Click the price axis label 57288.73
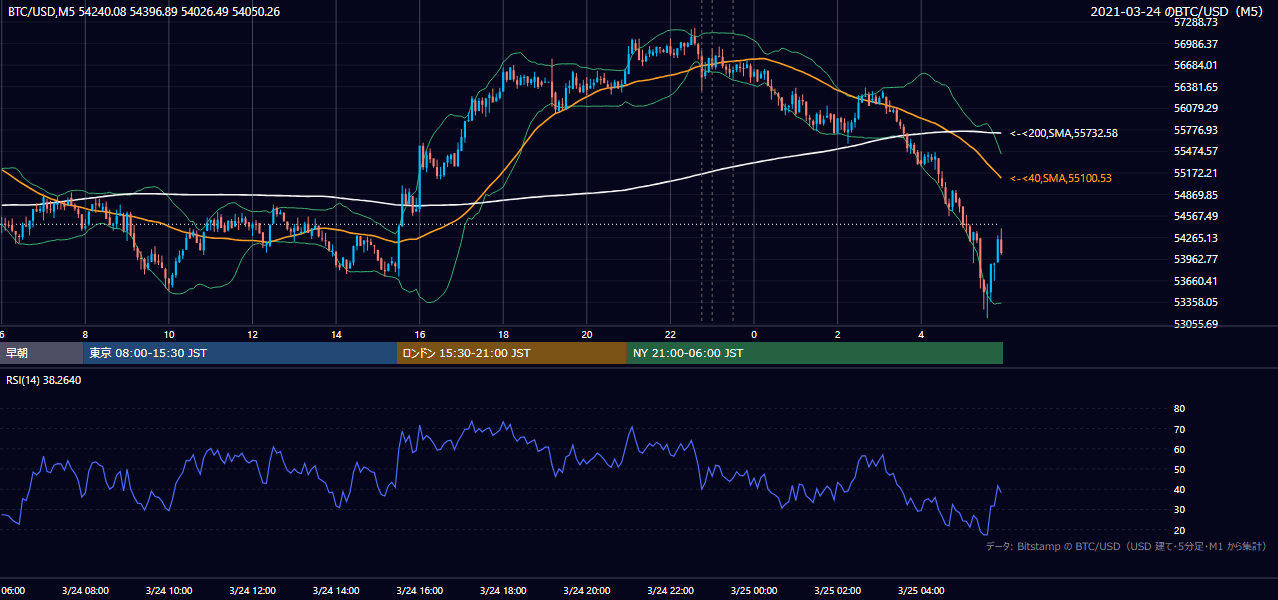Viewport: 1278px width, 600px height. pos(1196,22)
